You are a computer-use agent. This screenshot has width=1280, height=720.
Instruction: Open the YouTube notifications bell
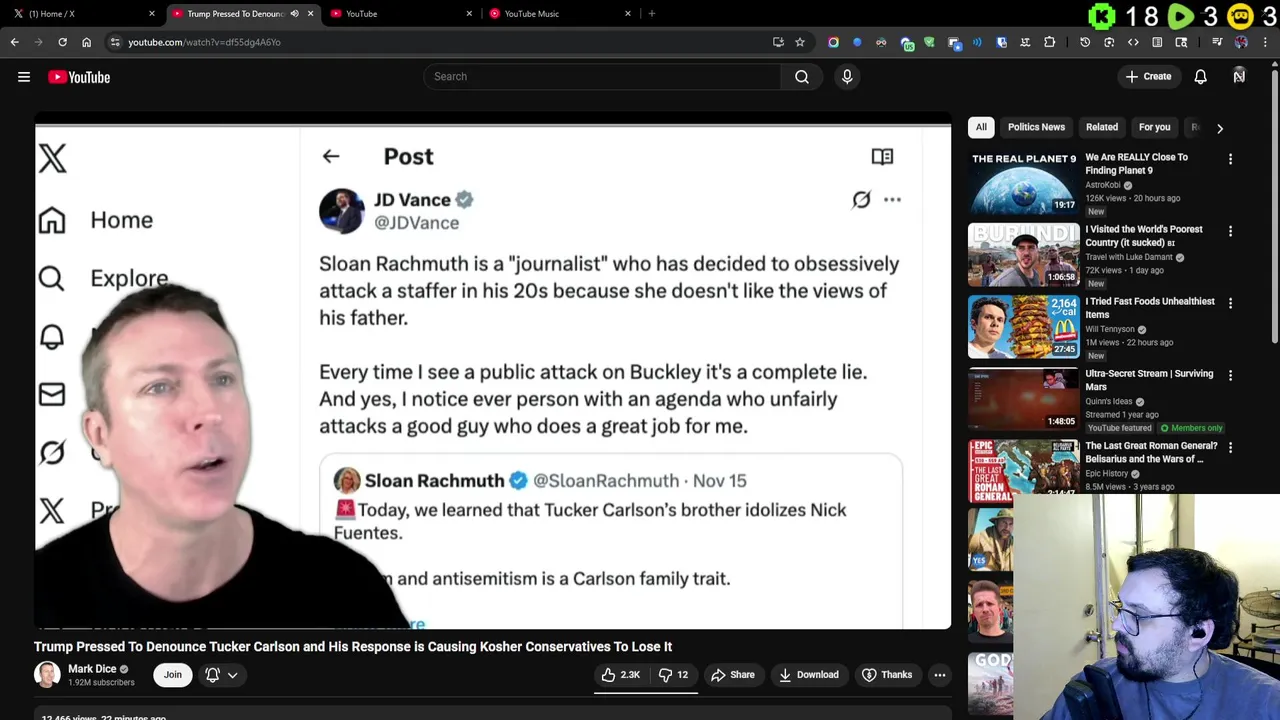tap(1201, 77)
